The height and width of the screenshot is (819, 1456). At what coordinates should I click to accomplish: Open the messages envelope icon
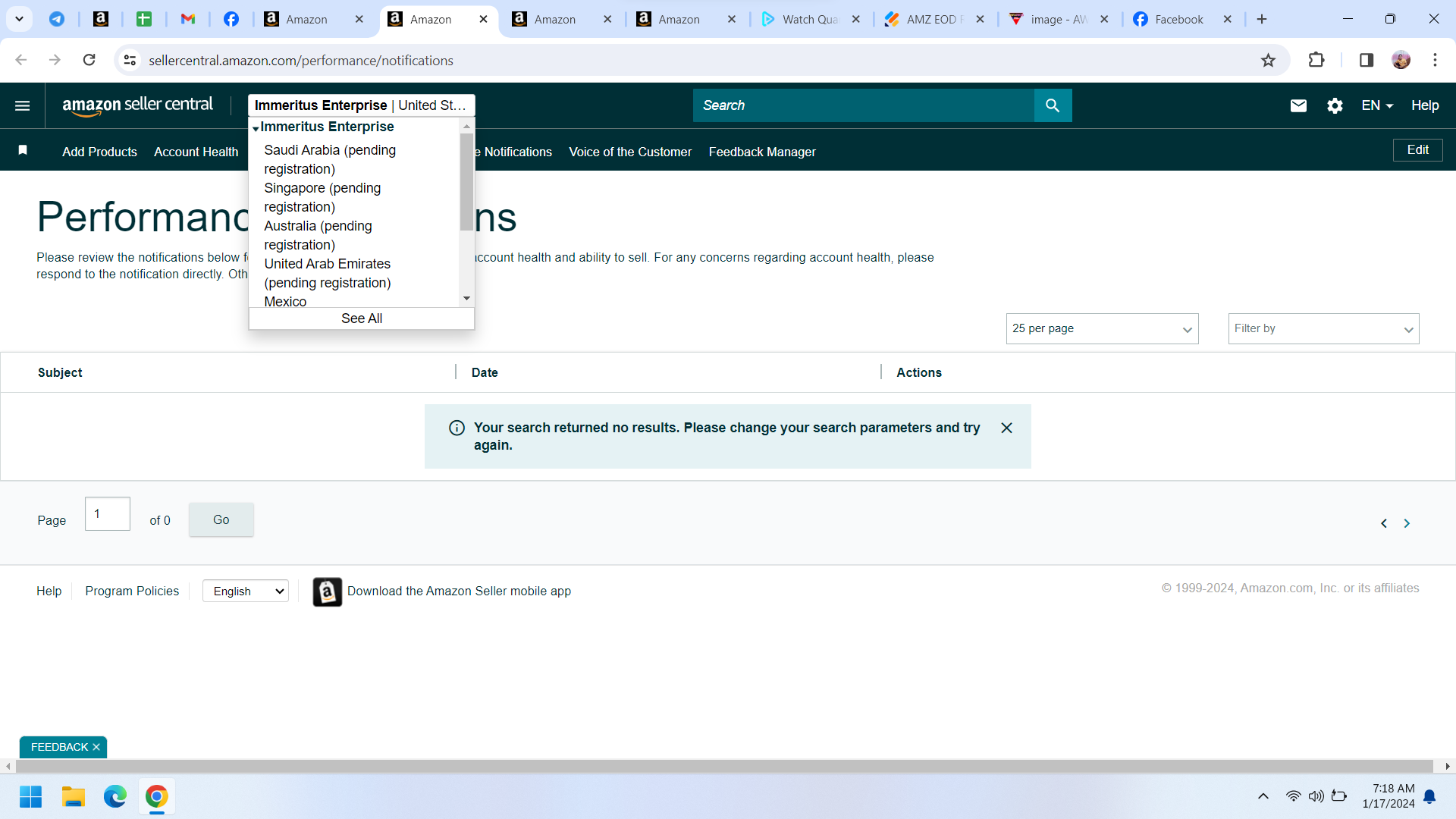1298,105
